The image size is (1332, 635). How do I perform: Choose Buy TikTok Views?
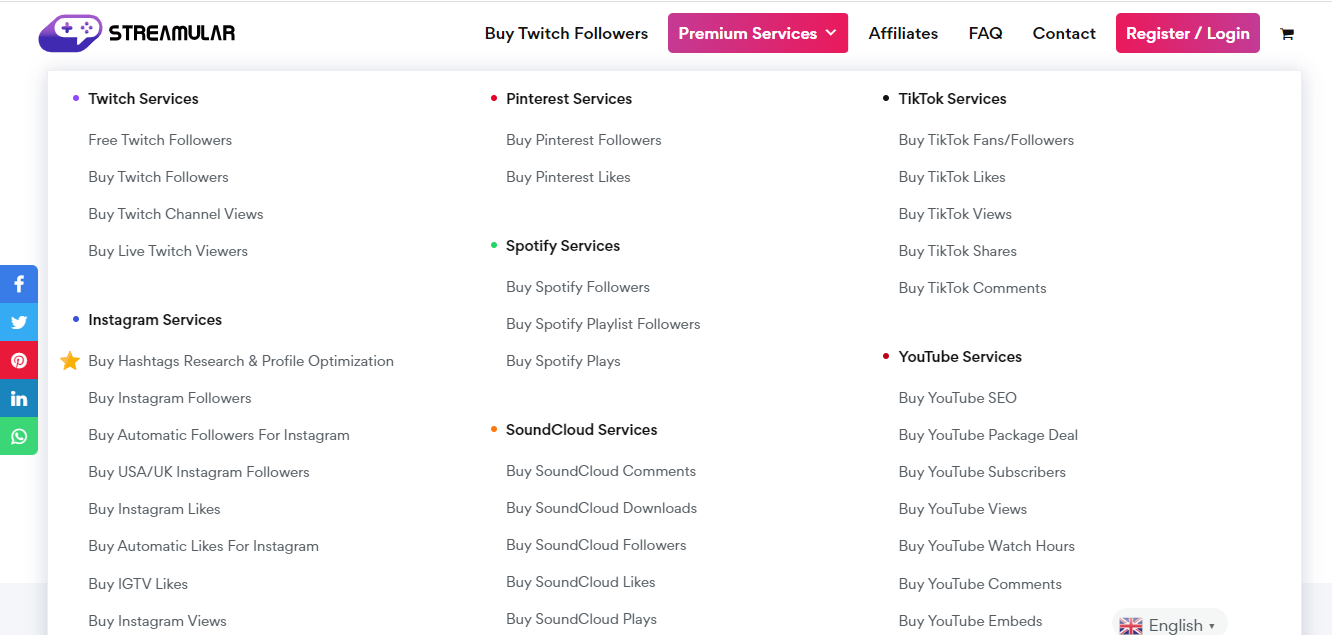point(955,214)
